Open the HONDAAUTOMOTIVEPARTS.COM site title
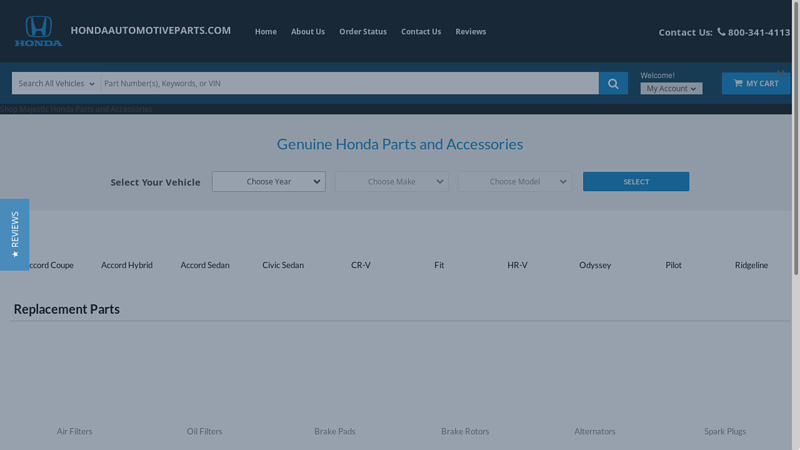The width and height of the screenshot is (800, 450). pyautogui.click(x=151, y=31)
